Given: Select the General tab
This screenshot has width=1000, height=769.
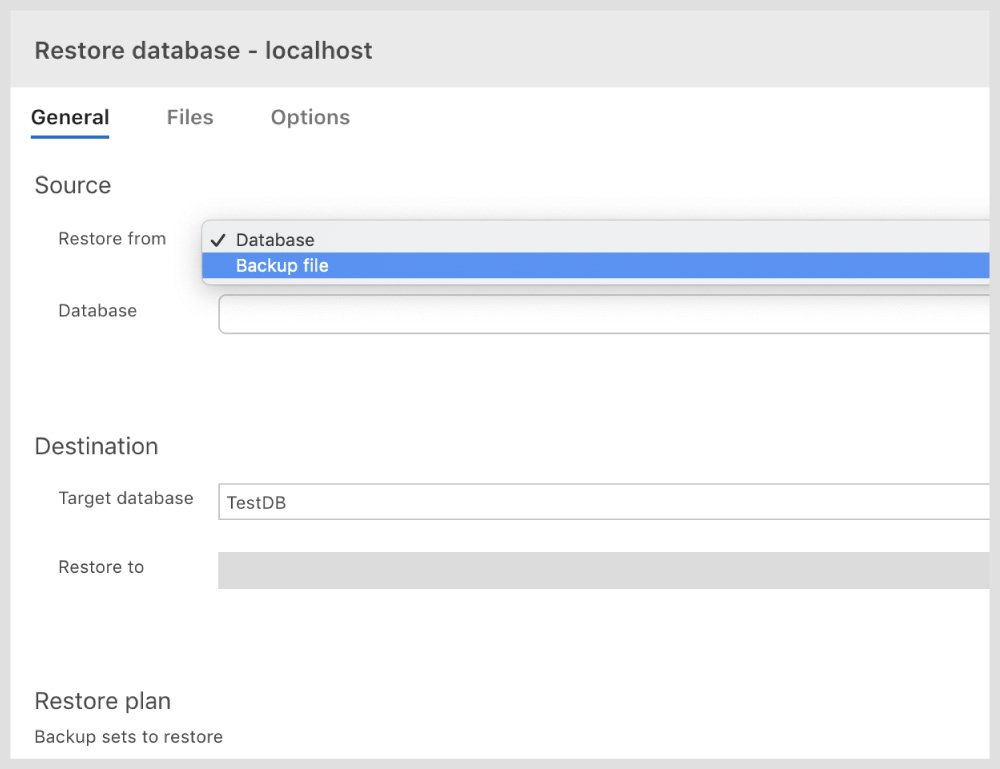Looking at the screenshot, I should pos(70,117).
